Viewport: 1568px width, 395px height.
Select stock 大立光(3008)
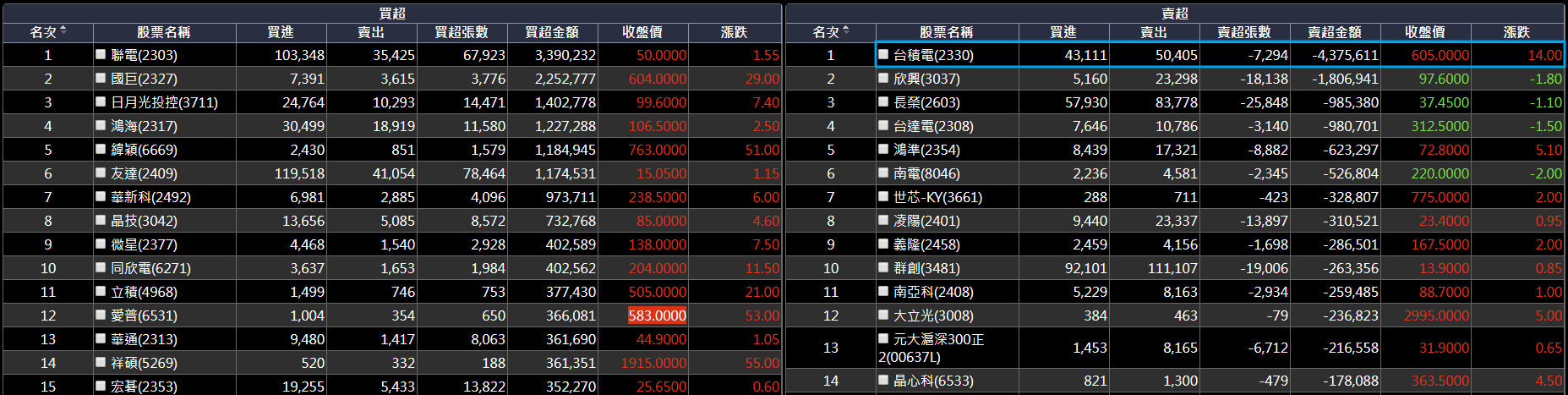tap(934, 315)
